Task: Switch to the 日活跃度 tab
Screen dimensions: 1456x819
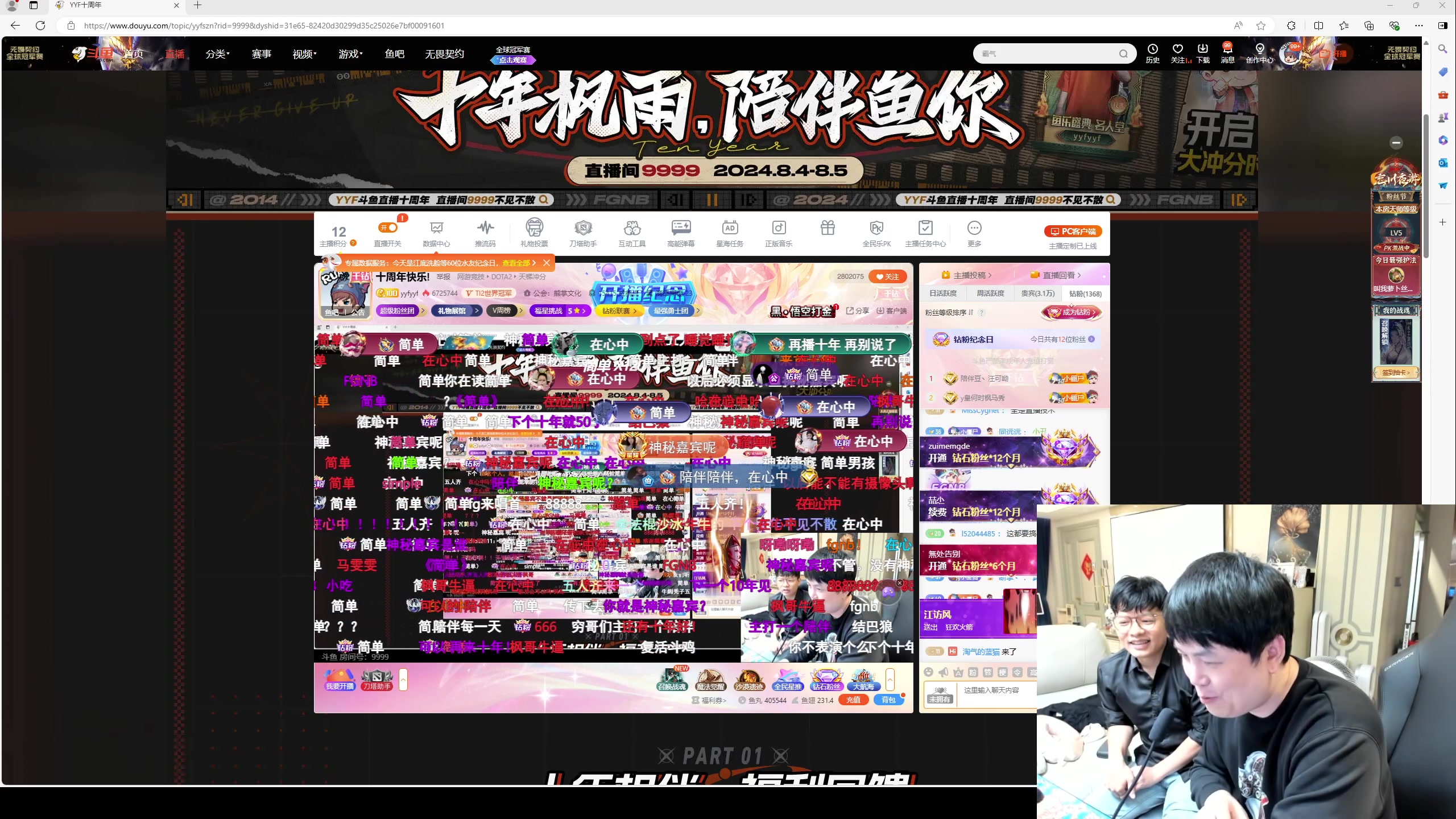Action: 943,293
